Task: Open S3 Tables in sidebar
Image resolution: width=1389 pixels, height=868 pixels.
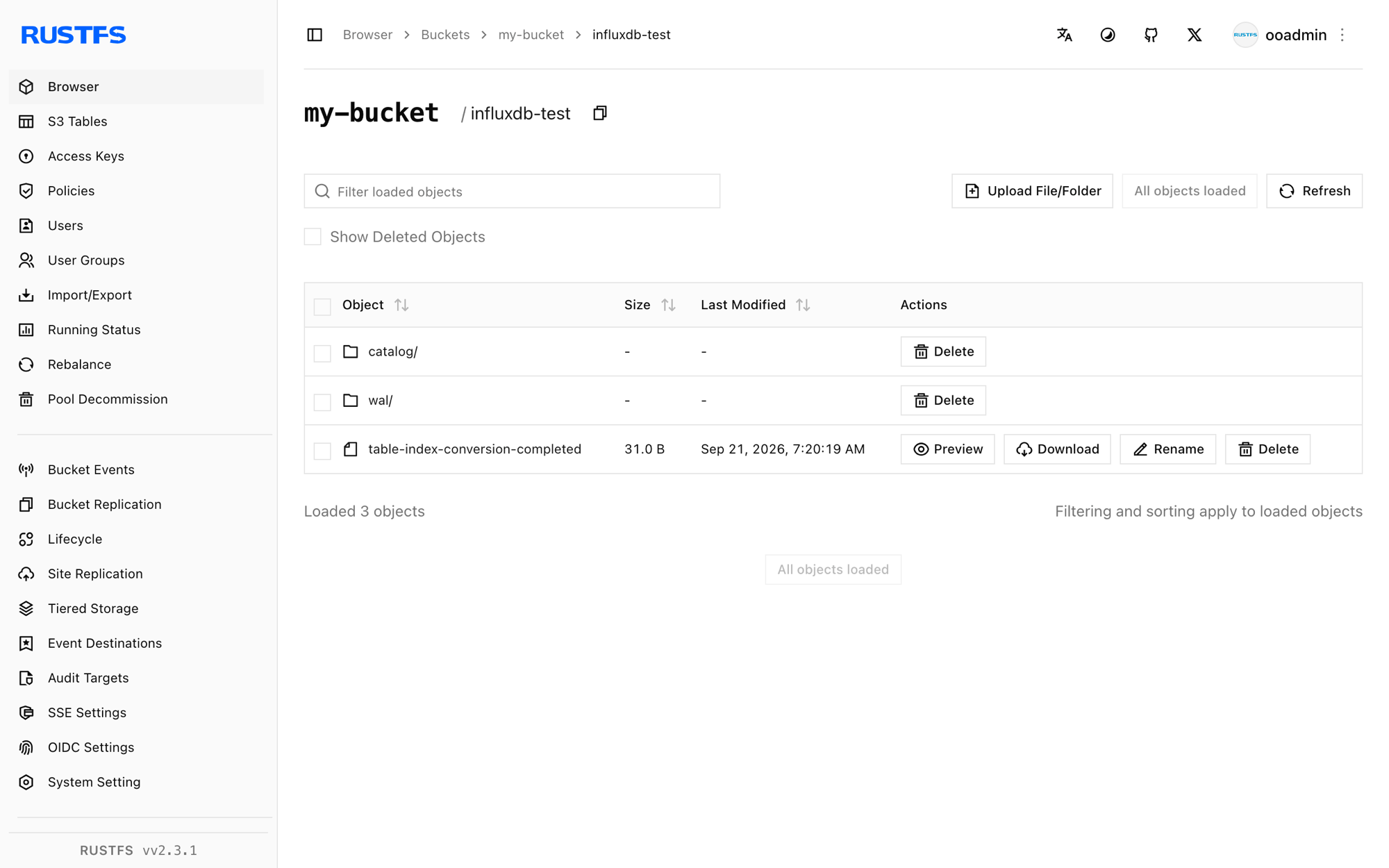Action: tap(136, 122)
